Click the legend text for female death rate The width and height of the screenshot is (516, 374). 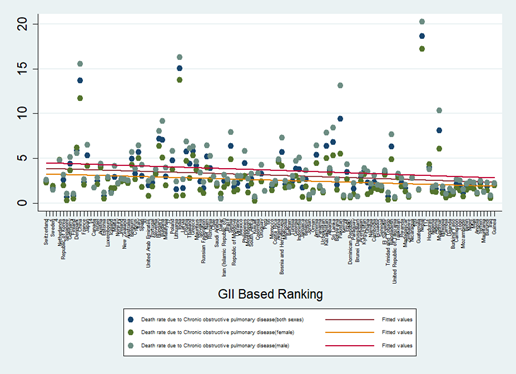218,332
